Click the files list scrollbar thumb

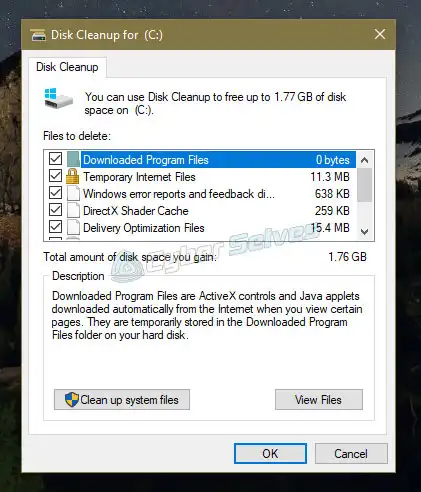tap(365, 185)
